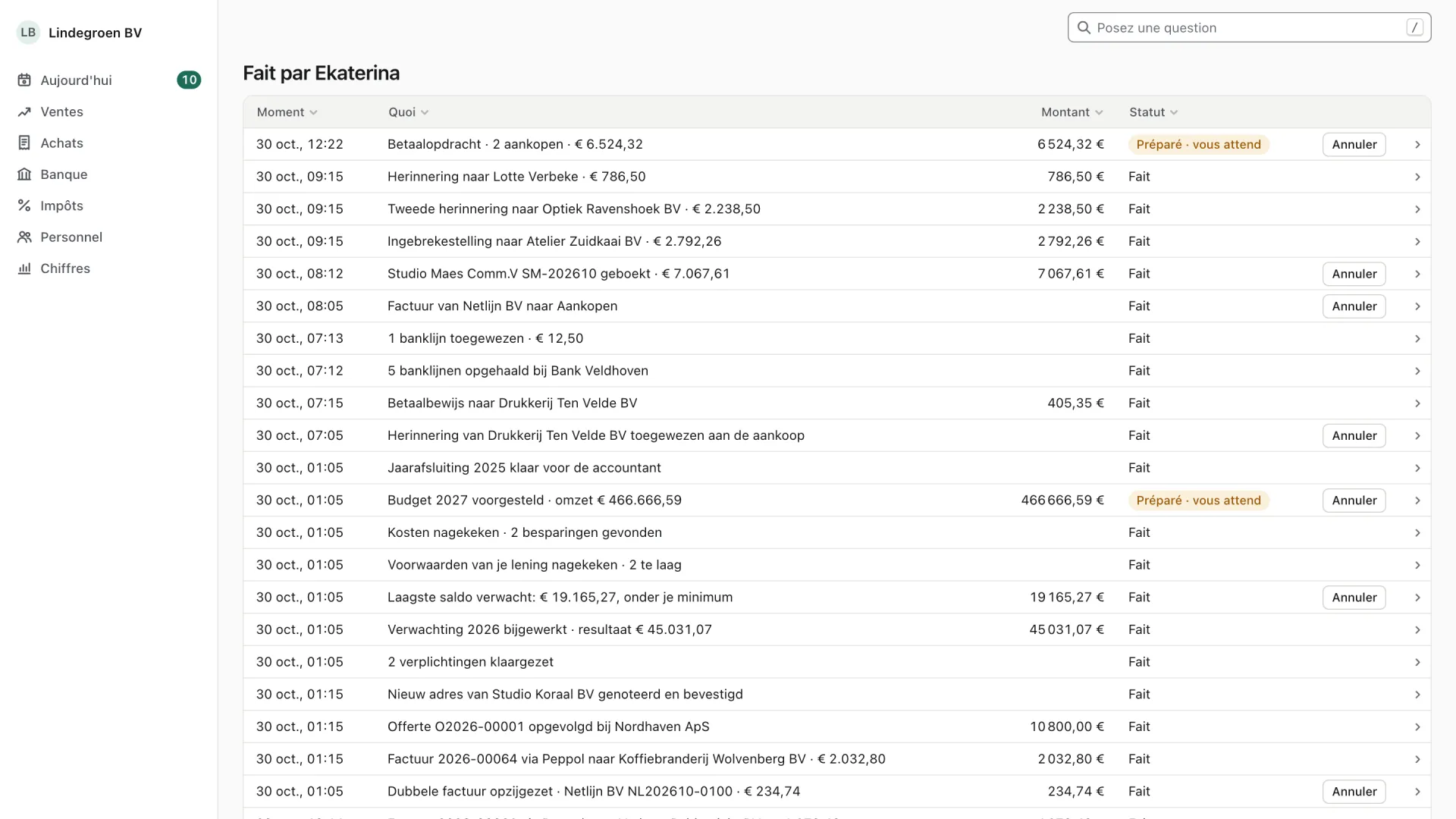Screen dimensions: 1456x819
Task: Click the Banque building icon
Action: (24, 174)
